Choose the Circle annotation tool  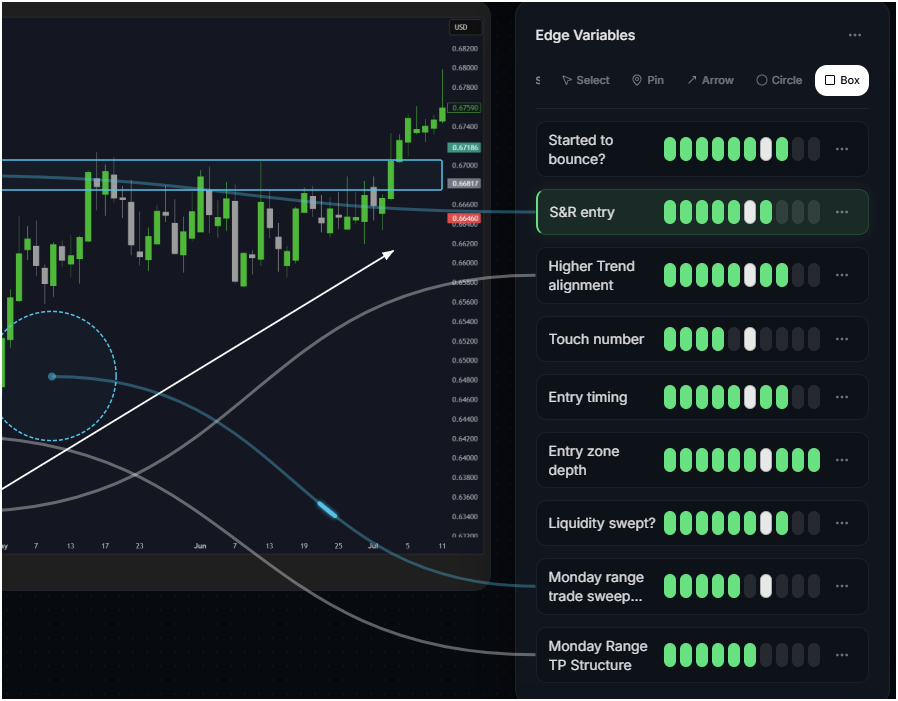(779, 80)
